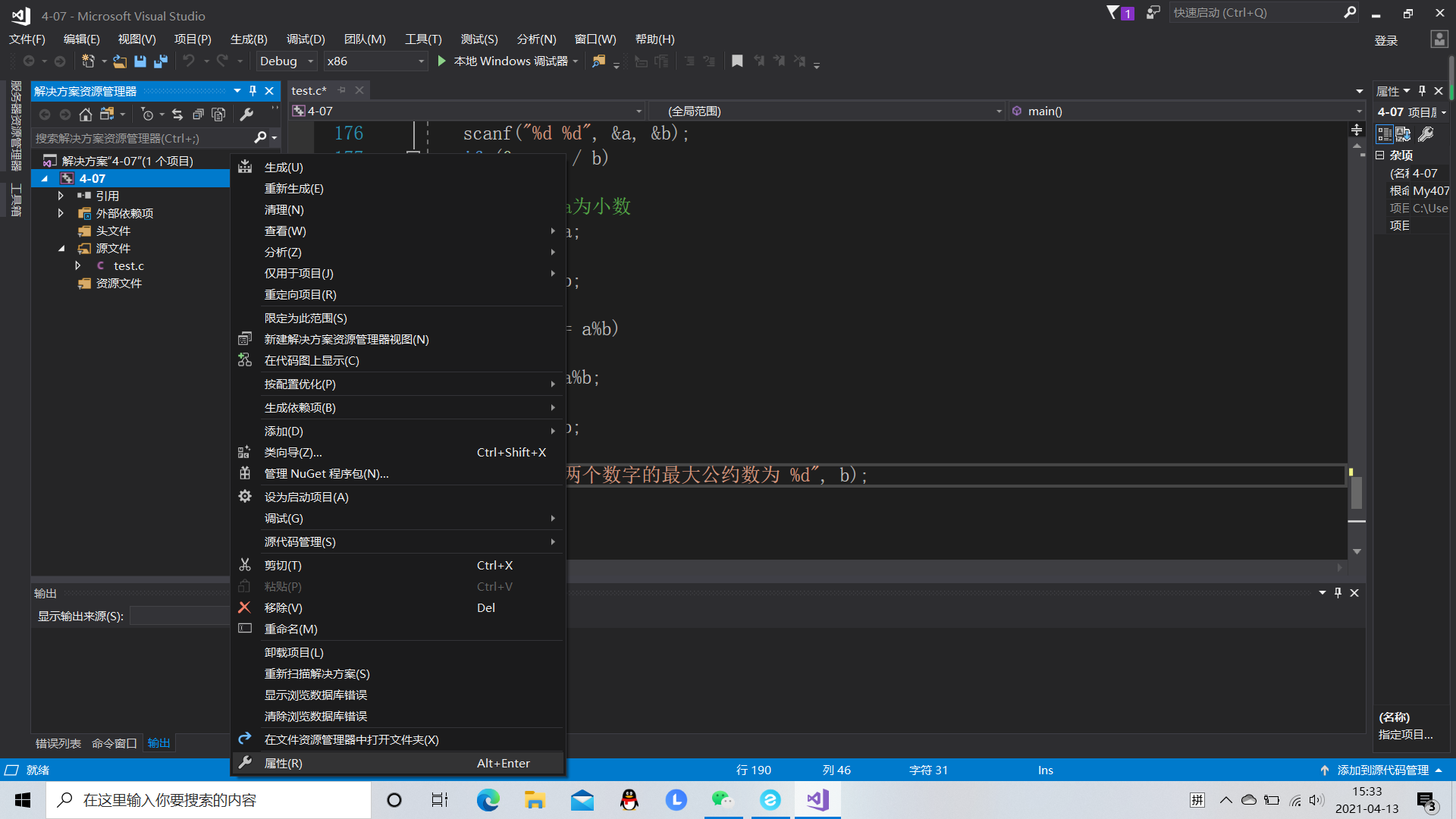Switch Properties panel to categorized view
The width and height of the screenshot is (1456, 819).
coord(1383,134)
